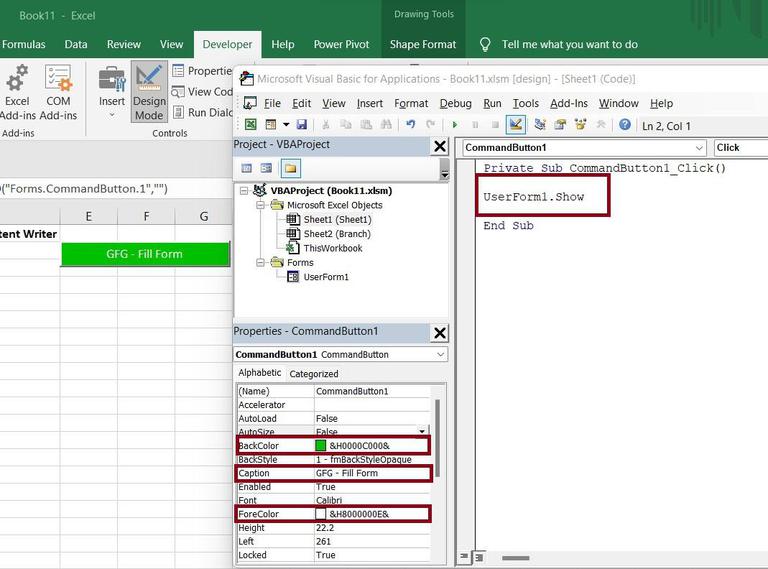This screenshot has height=569, width=768.
Task: Click the Tell me lightbulb icon
Action: [484, 45]
